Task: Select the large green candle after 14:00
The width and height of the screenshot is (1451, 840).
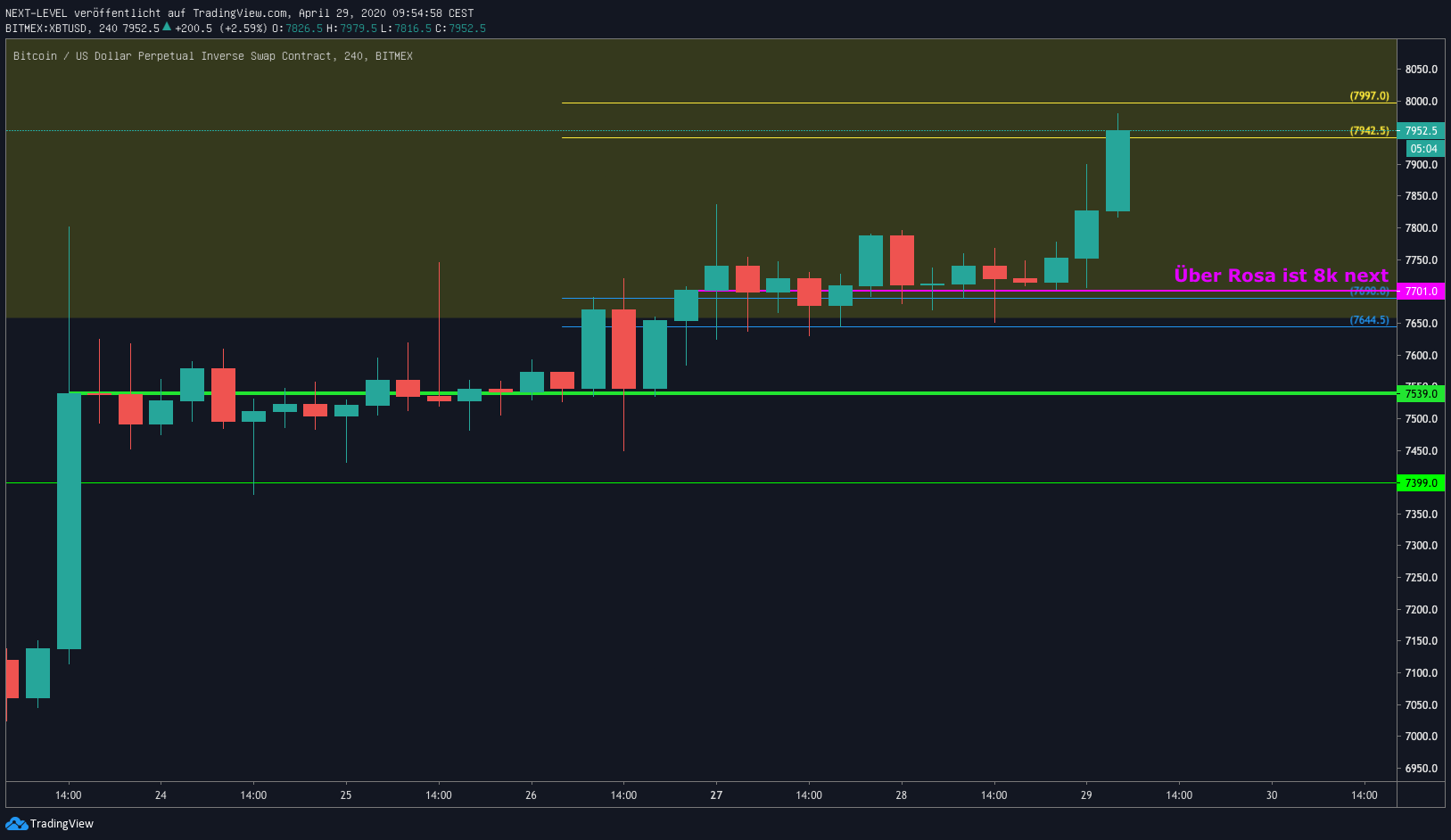Action: (69, 521)
